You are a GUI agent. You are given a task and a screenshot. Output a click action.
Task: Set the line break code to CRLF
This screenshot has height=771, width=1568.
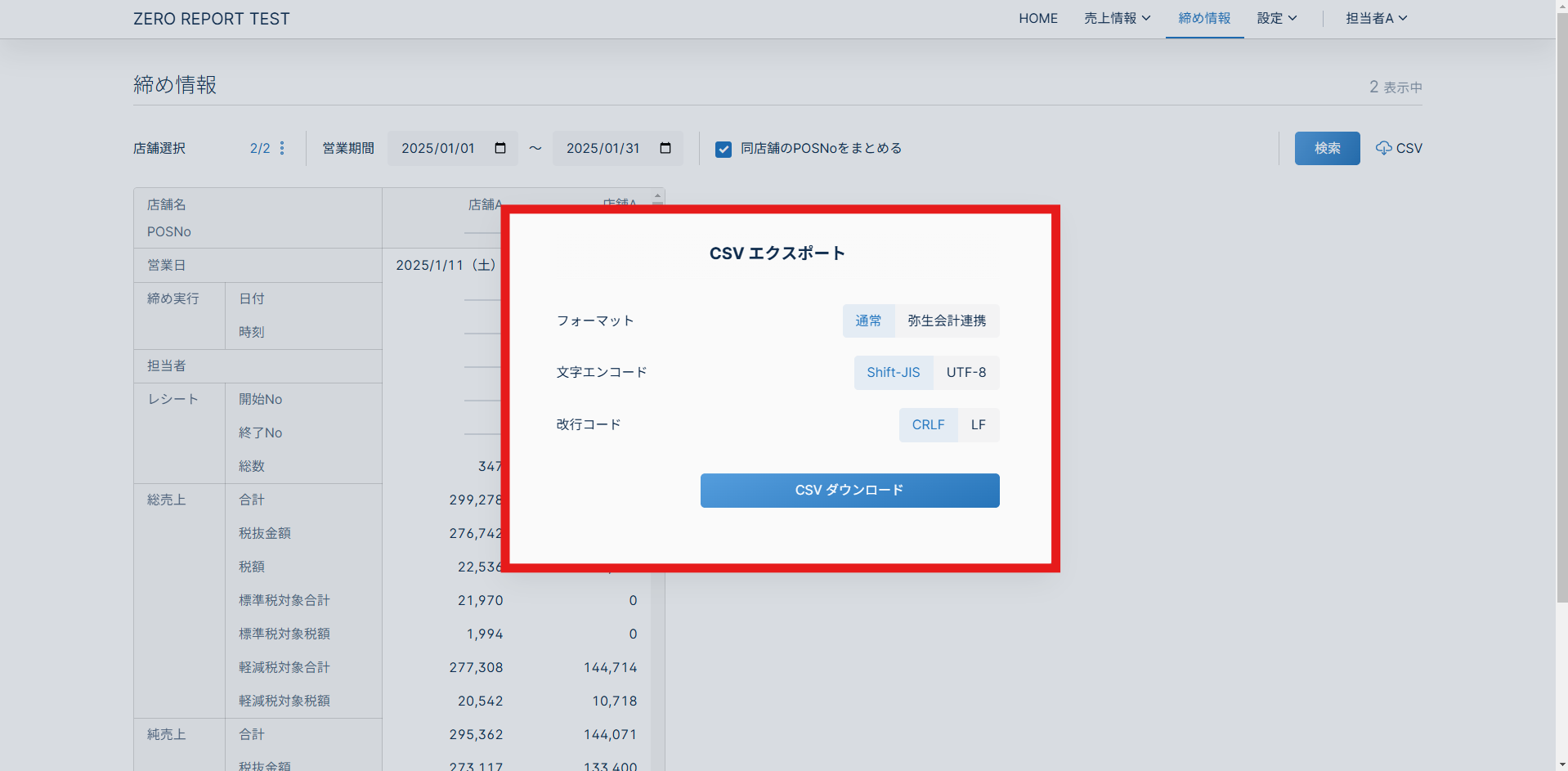click(928, 425)
